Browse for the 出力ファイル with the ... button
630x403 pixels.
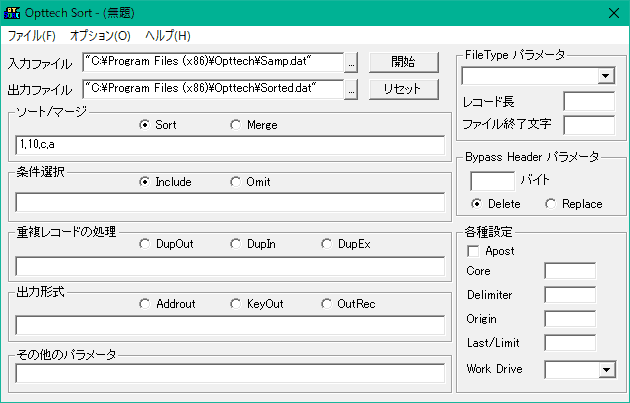coord(351,89)
